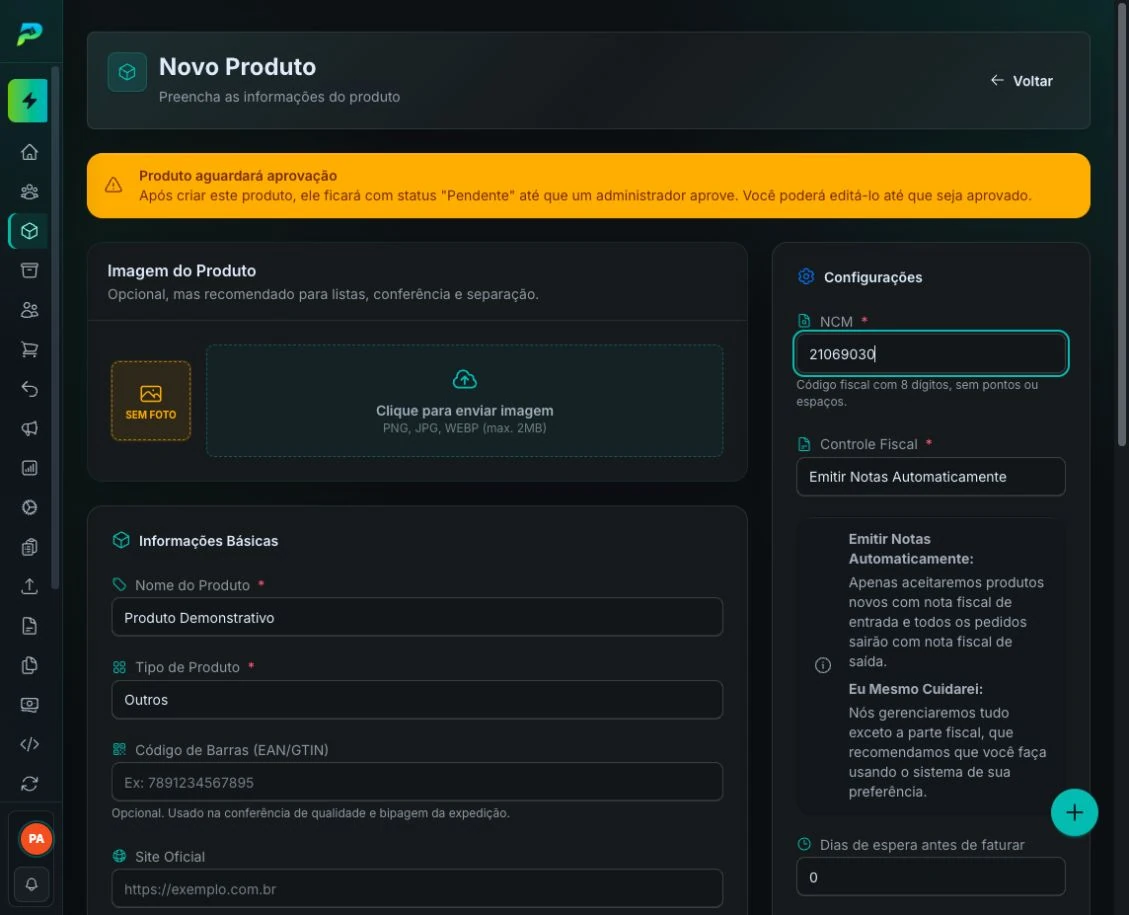Focus the NCM input field
This screenshot has width=1129, height=915.
coord(930,353)
